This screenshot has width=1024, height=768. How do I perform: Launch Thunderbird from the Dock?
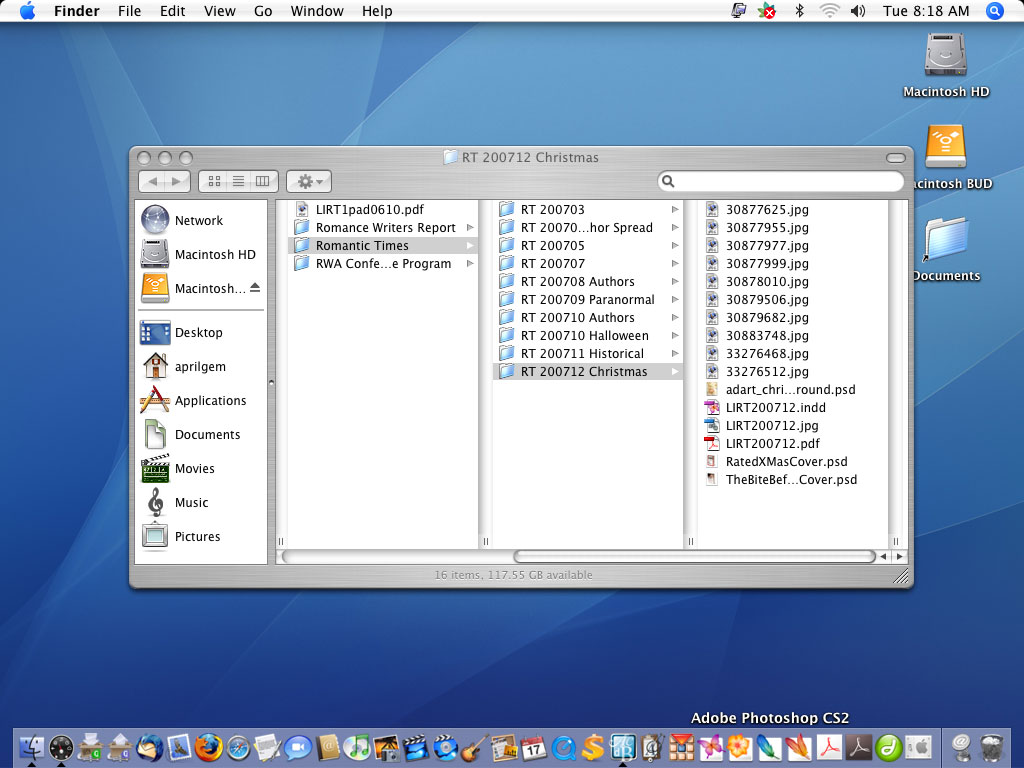pyautogui.click(x=150, y=747)
